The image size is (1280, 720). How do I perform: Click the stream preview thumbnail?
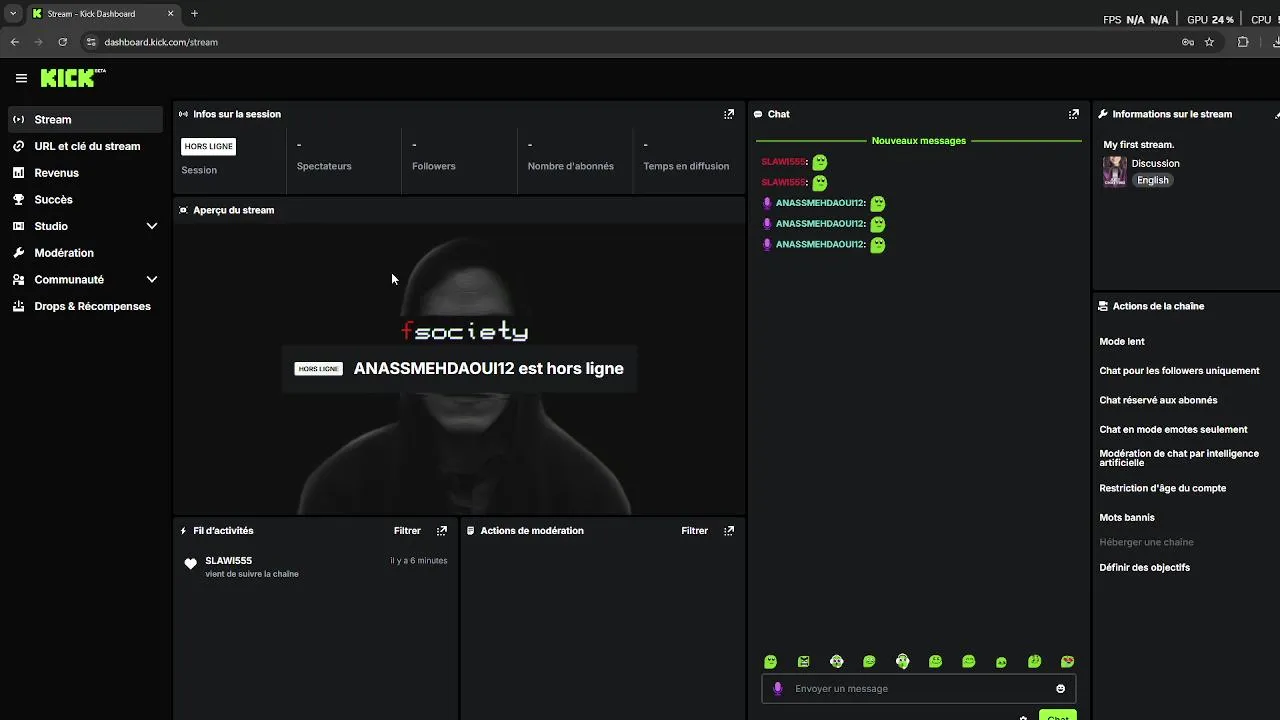460,368
